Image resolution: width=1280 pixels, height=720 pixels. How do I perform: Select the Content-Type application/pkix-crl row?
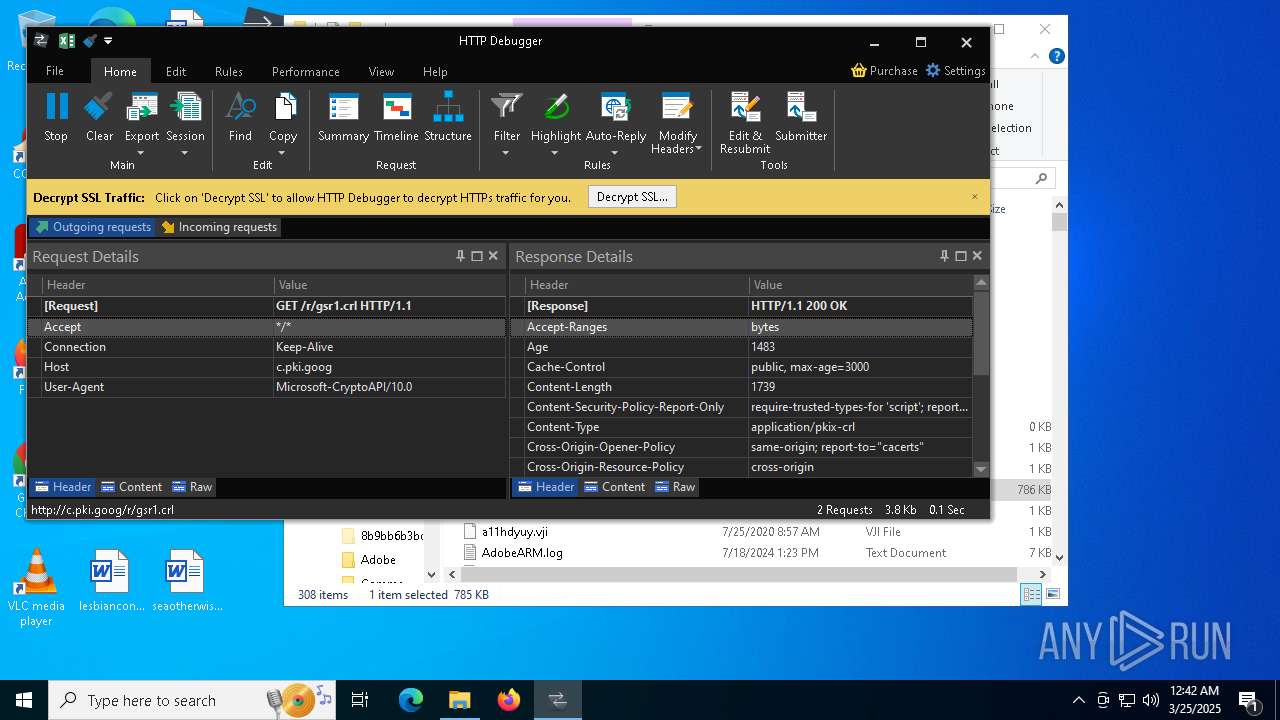tap(741, 427)
